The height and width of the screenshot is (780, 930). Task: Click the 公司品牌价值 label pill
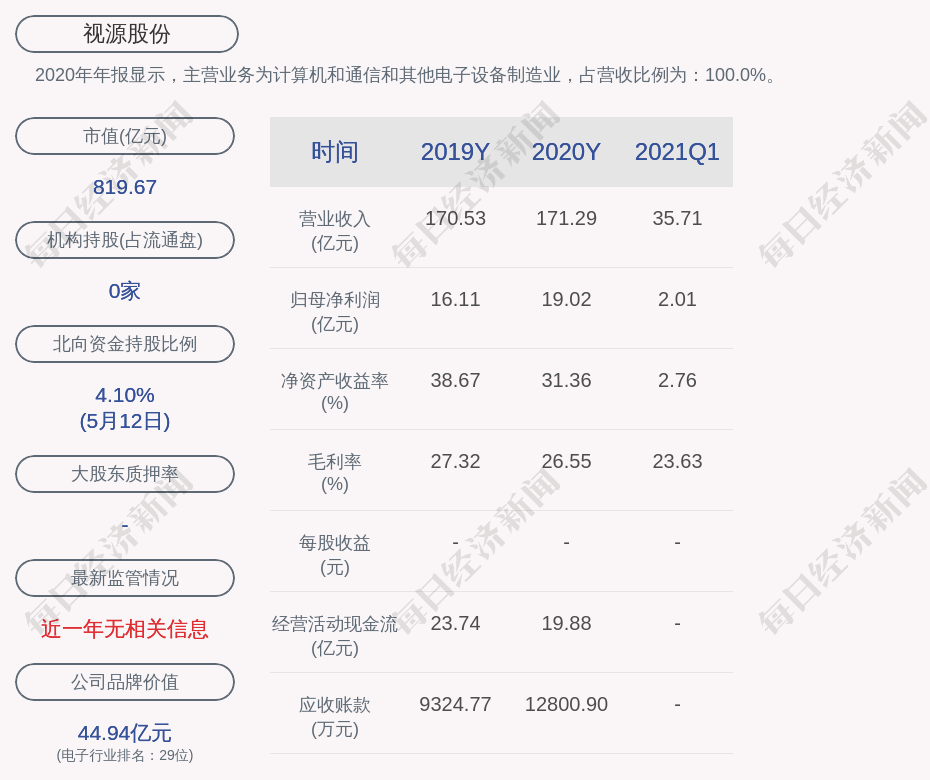click(125, 682)
